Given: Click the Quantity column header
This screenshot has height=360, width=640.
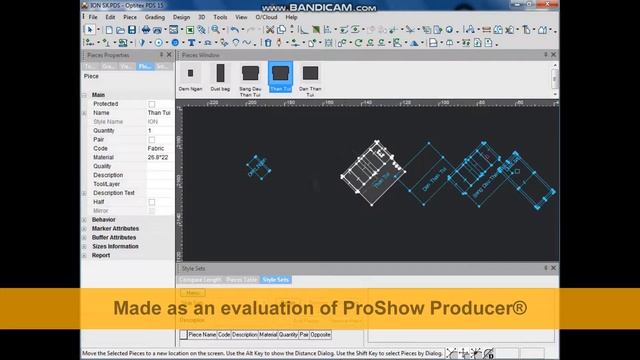Looking at the screenshot, I should click(288, 335).
